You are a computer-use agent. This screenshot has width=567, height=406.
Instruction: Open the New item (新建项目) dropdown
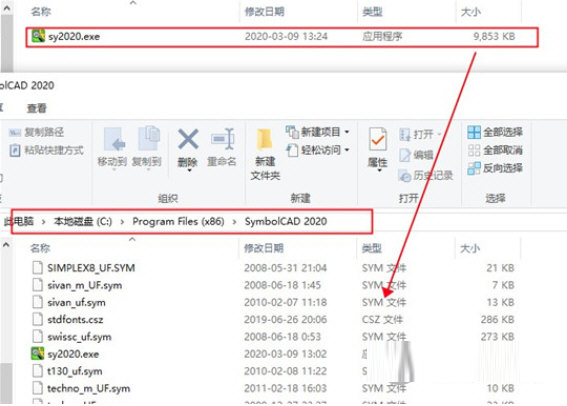[x=317, y=132]
